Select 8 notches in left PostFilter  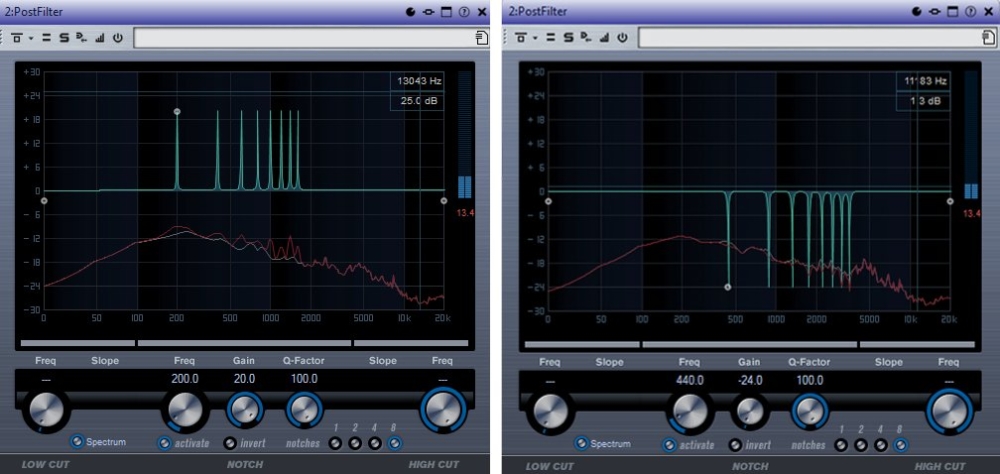click(395, 443)
